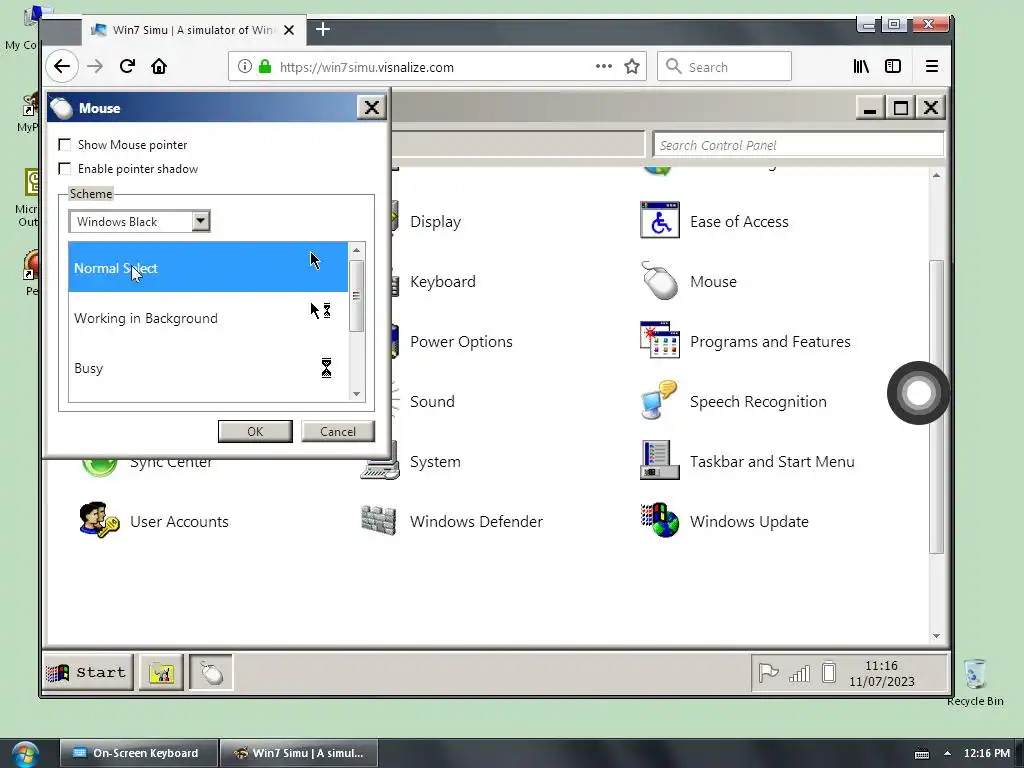
Task: Click the simulator Start button
Action: click(88, 672)
